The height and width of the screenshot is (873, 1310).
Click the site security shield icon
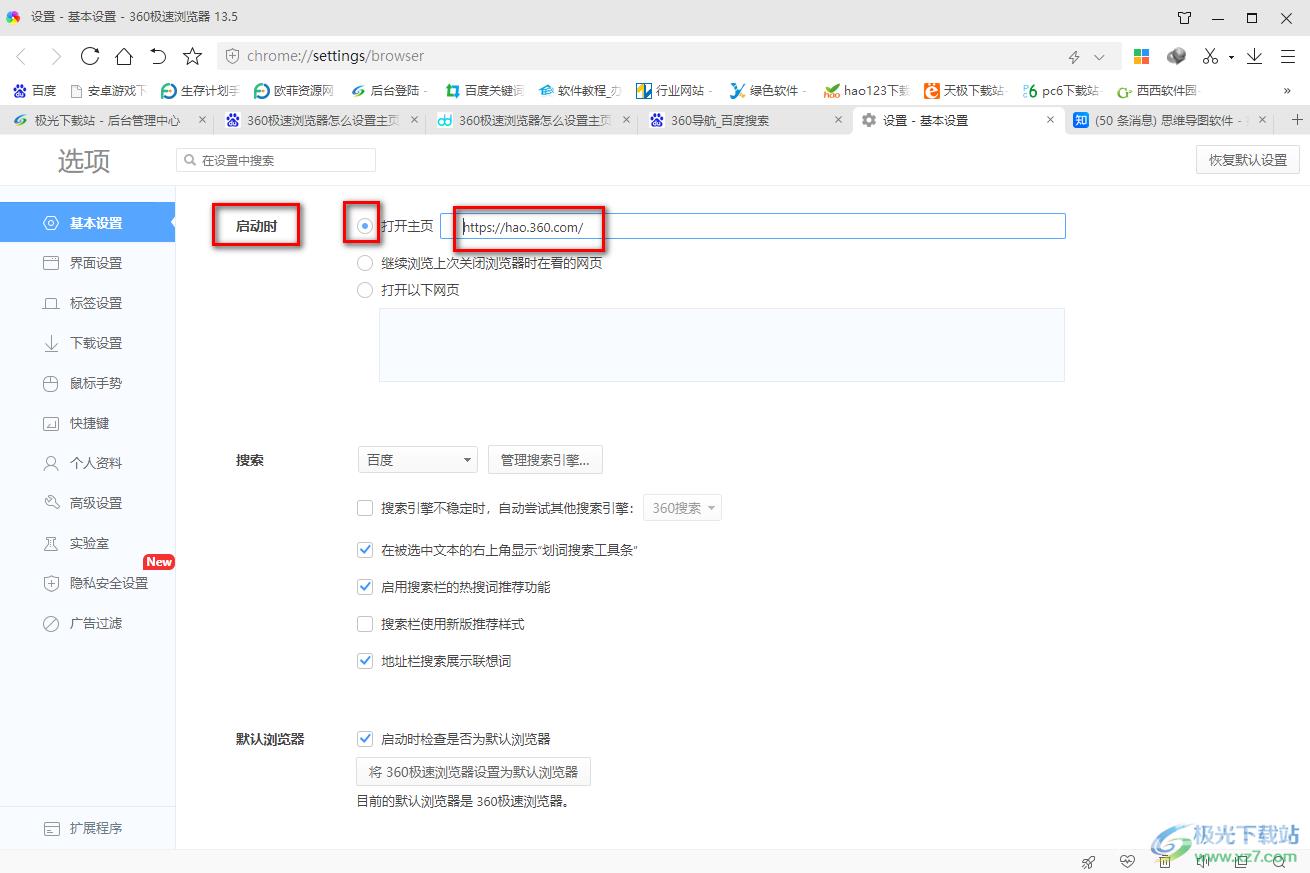pos(232,56)
